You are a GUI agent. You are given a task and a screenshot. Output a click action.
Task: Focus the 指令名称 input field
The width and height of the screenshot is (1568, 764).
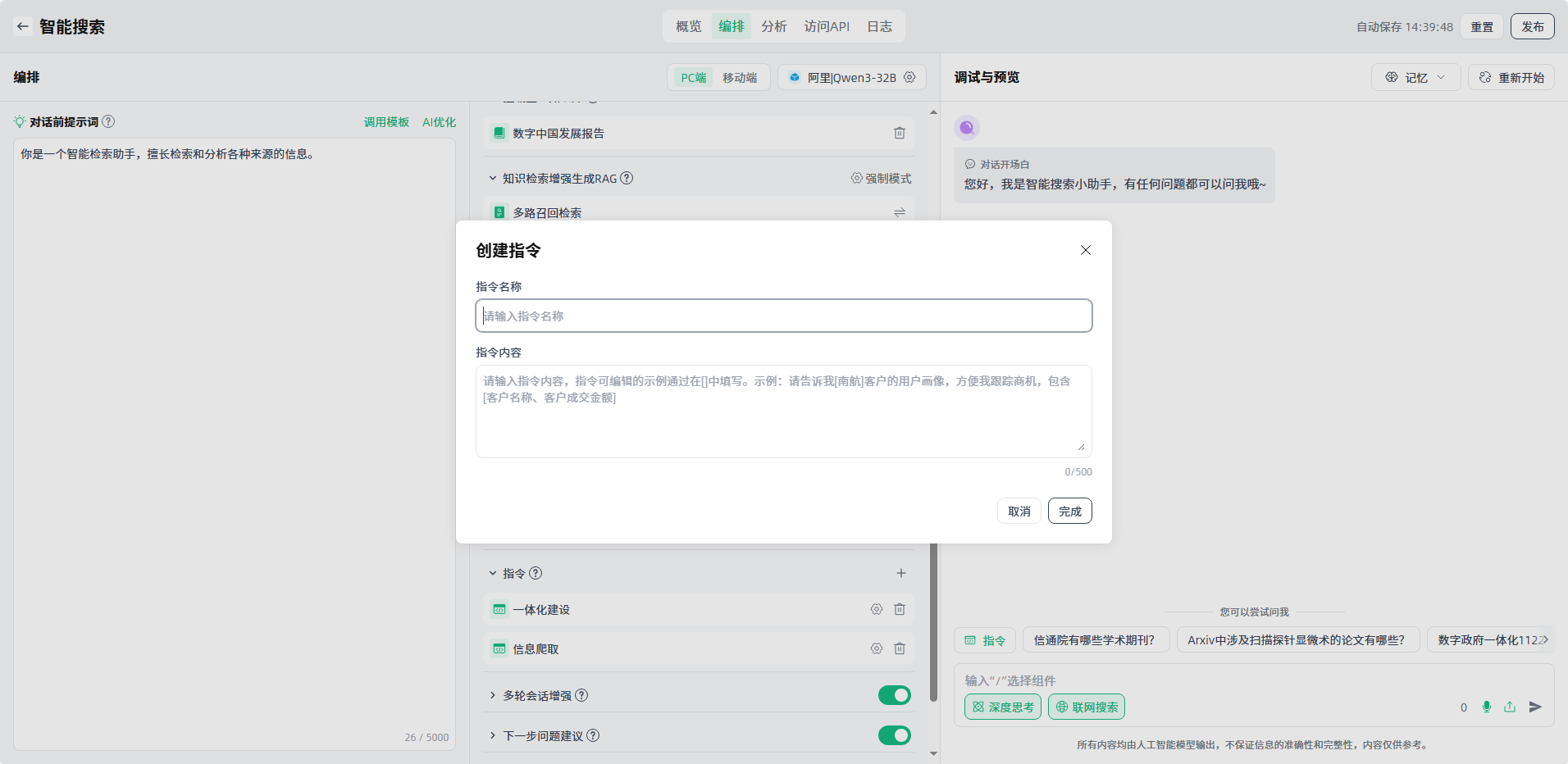click(x=783, y=316)
